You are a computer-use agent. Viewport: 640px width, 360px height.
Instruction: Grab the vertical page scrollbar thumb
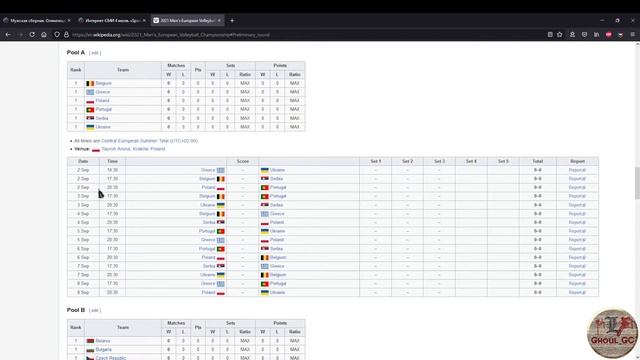(637, 183)
